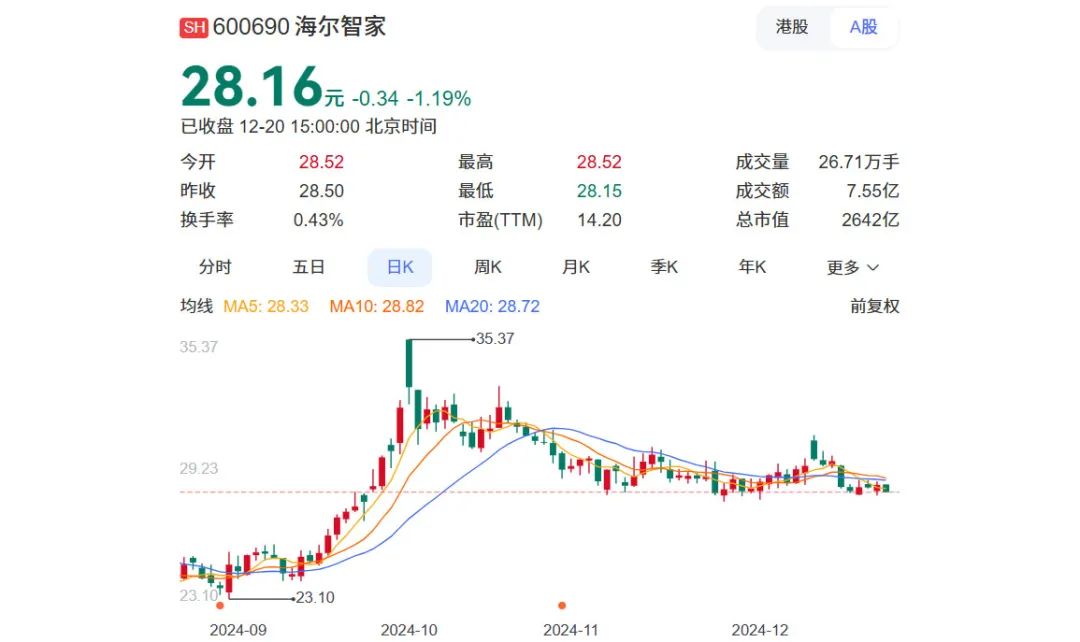Click the orange event dot near 2024-09

click(220, 605)
